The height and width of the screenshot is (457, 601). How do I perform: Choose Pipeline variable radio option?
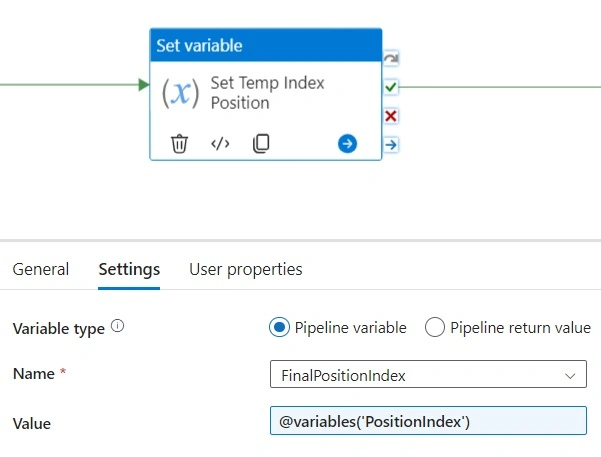tap(279, 327)
